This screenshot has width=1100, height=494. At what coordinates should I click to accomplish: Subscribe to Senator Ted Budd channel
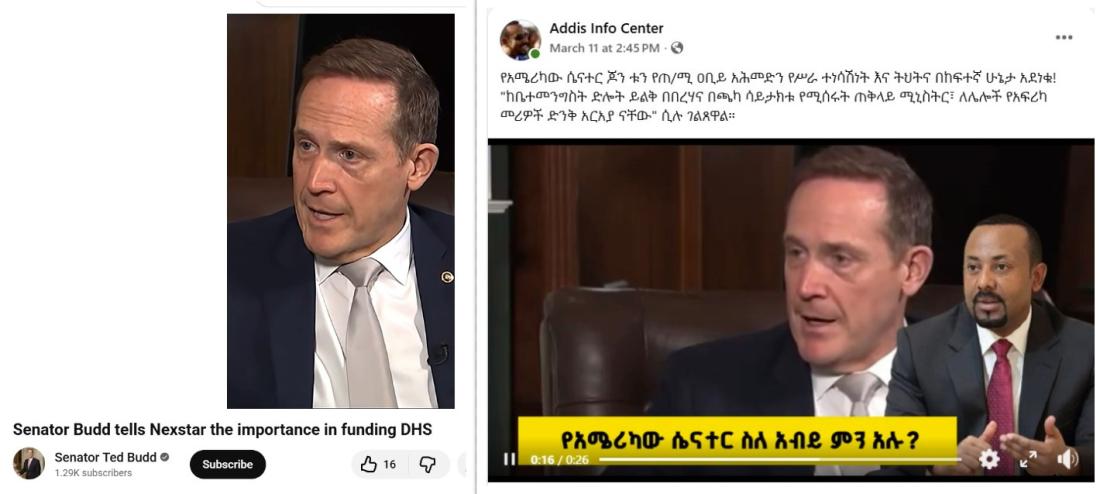pyautogui.click(x=227, y=464)
